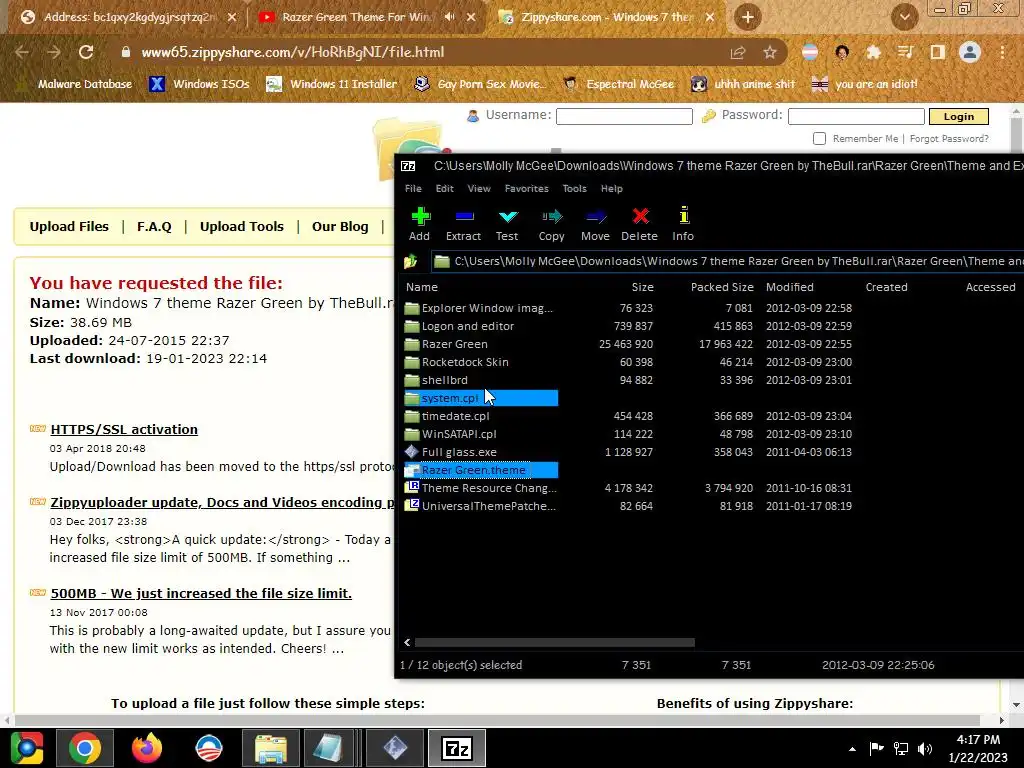Select the Copy toolbar icon in 7-Zip
Viewport: 1024px width, 768px height.
[x=551, y=224]
